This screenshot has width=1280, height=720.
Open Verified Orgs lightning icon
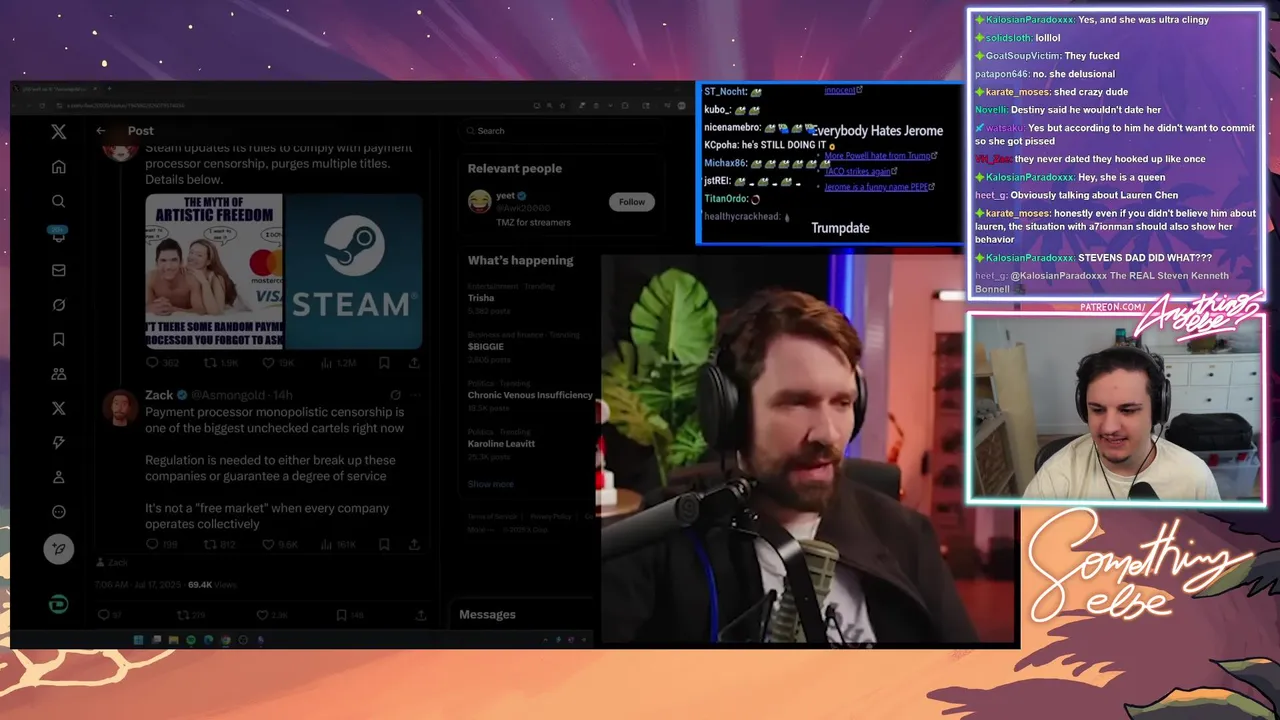pos(58,442)
